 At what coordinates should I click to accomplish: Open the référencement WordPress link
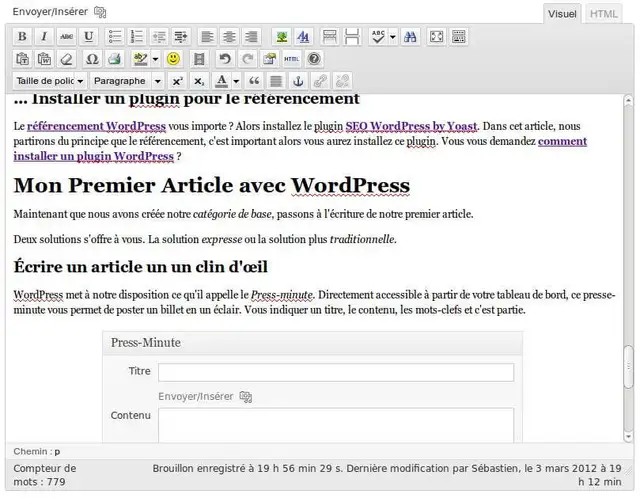[x=96, y=126]
